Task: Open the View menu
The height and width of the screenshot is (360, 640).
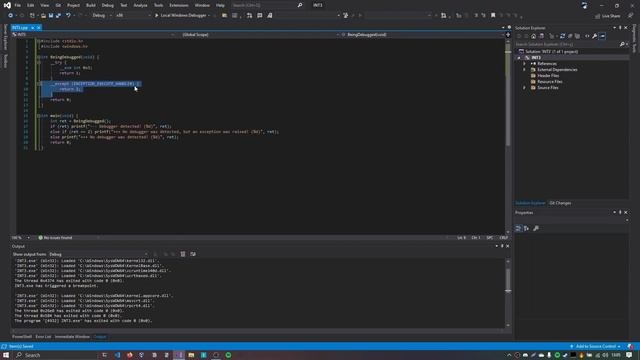Action: point(44,5)
